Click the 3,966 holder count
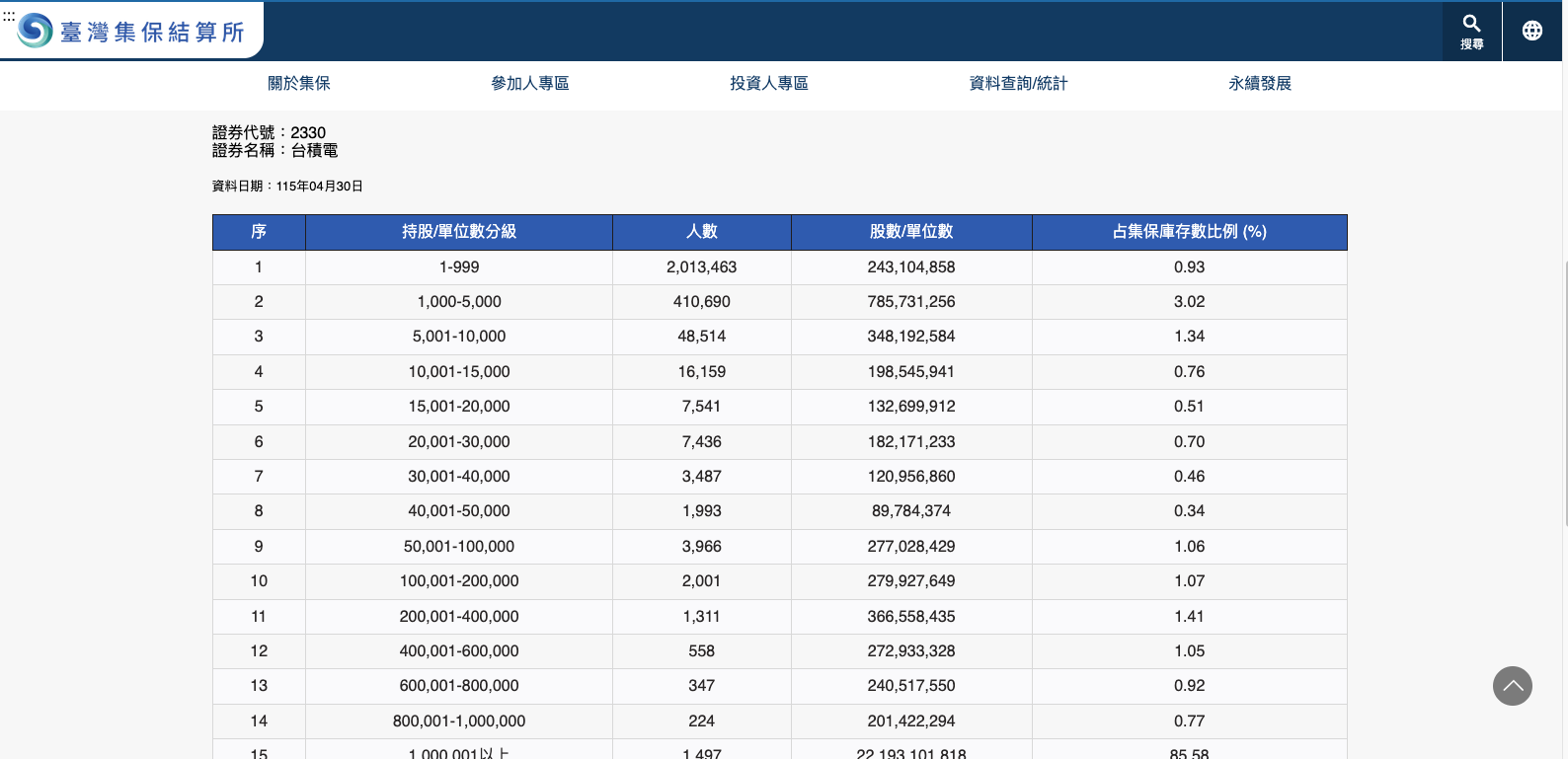 point(702,547)
